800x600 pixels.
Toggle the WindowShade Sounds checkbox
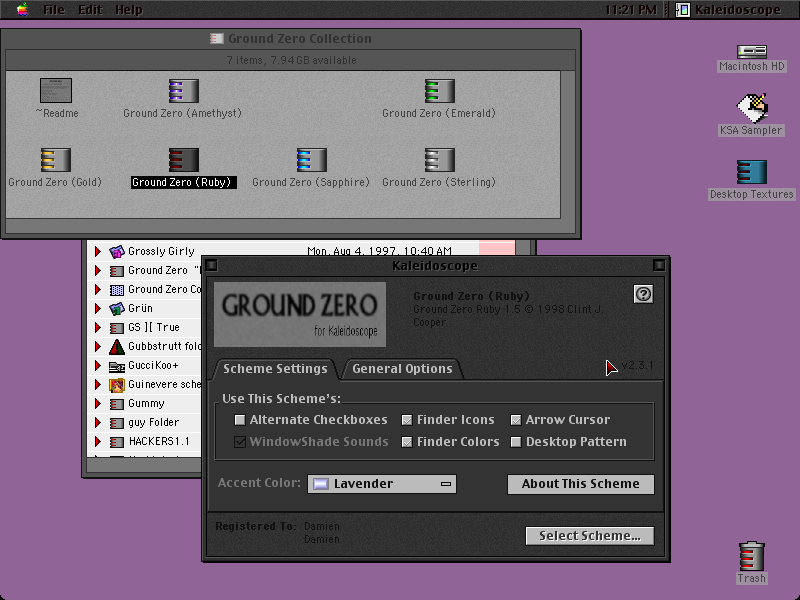click(x=239, y=442)
